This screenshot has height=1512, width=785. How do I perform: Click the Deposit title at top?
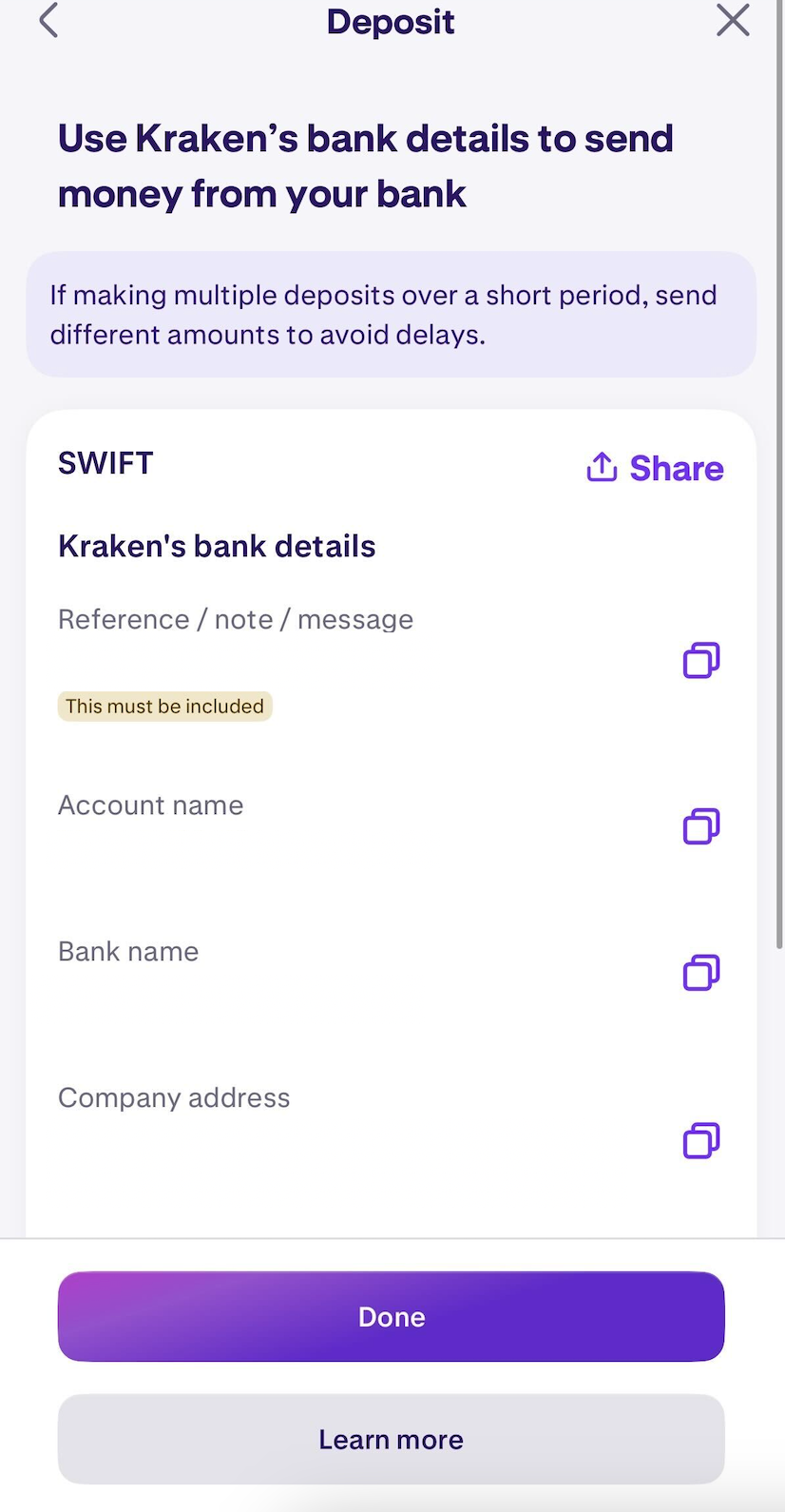click(x=391, y=21)
